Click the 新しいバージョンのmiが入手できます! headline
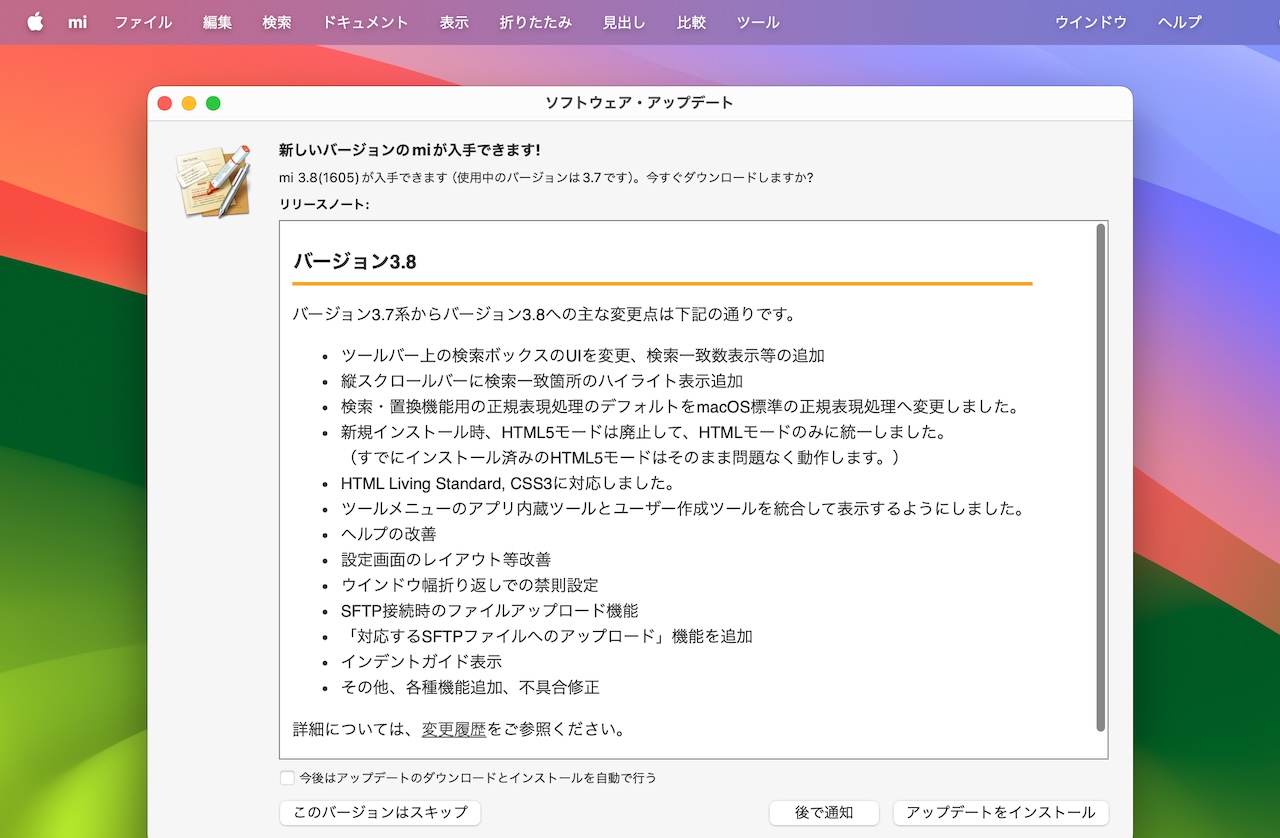 point(410,150)
